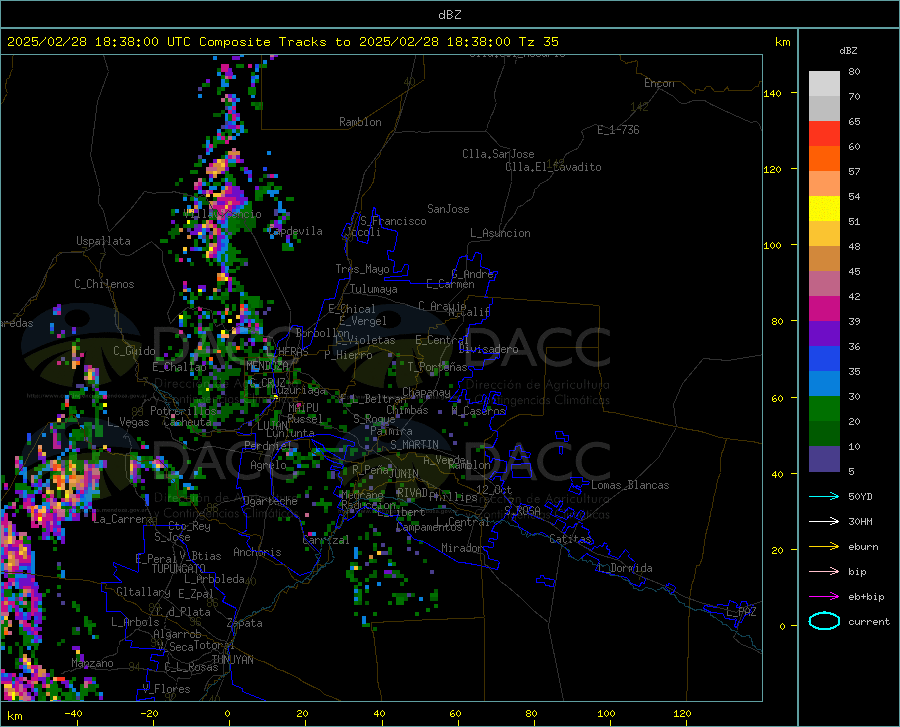Click the C_Chilenos map label
The width and height of the screenshot is (900, 727).
(x=104, y=284)
